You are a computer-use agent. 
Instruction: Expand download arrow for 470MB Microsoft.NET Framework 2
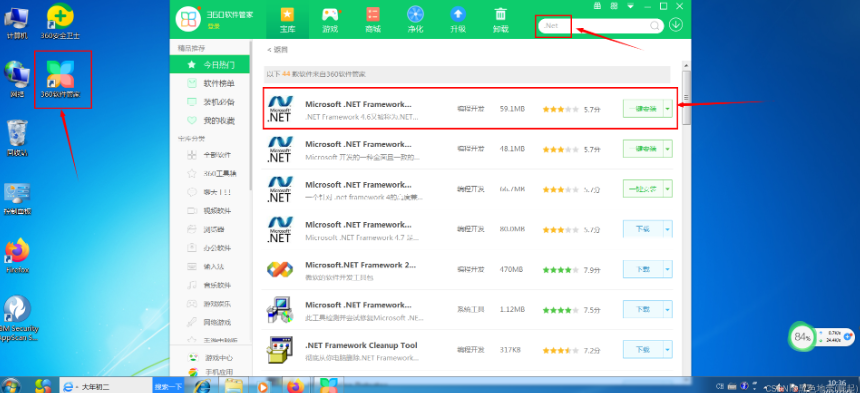click(667, 269)
